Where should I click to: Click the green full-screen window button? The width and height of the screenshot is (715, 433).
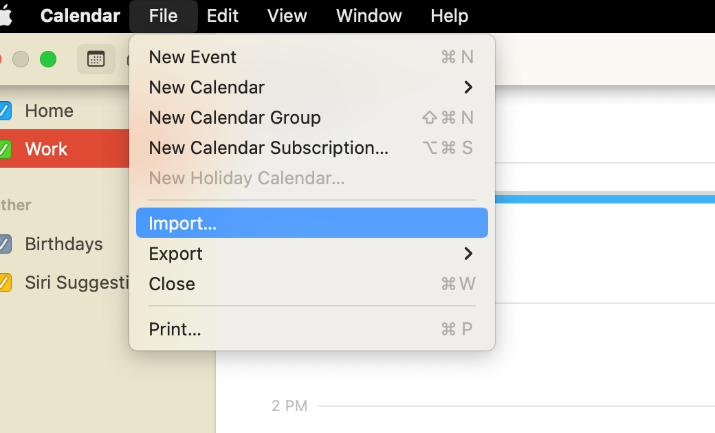point(48,59)
